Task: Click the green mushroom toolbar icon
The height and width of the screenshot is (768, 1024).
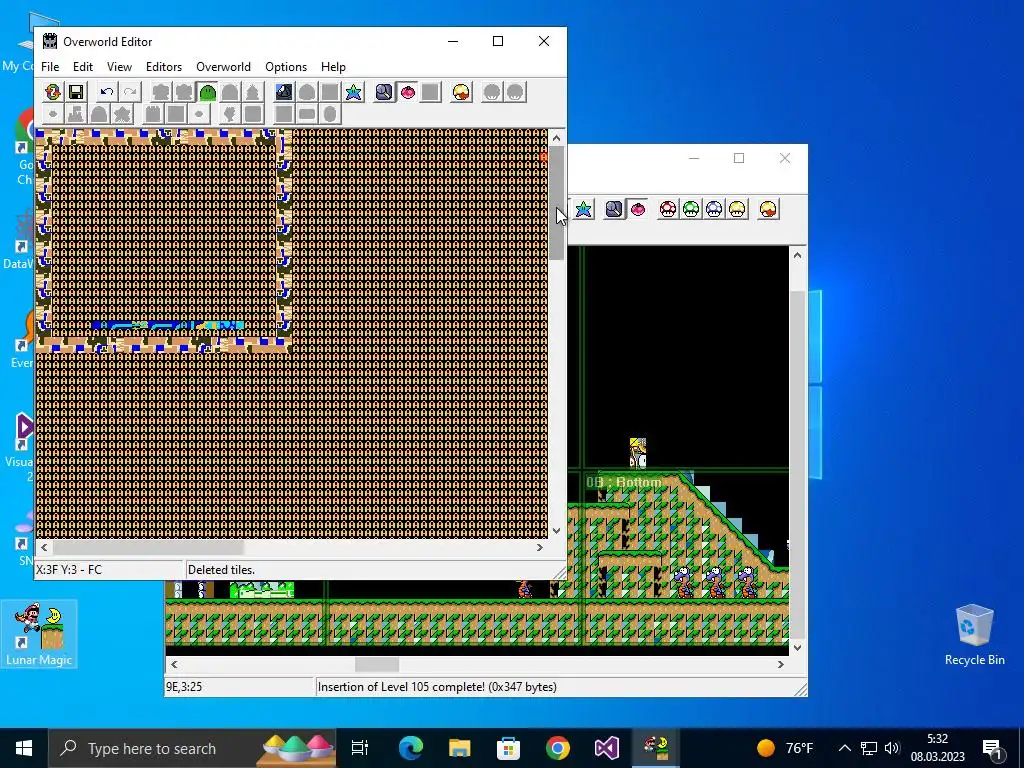Action: 691,209
